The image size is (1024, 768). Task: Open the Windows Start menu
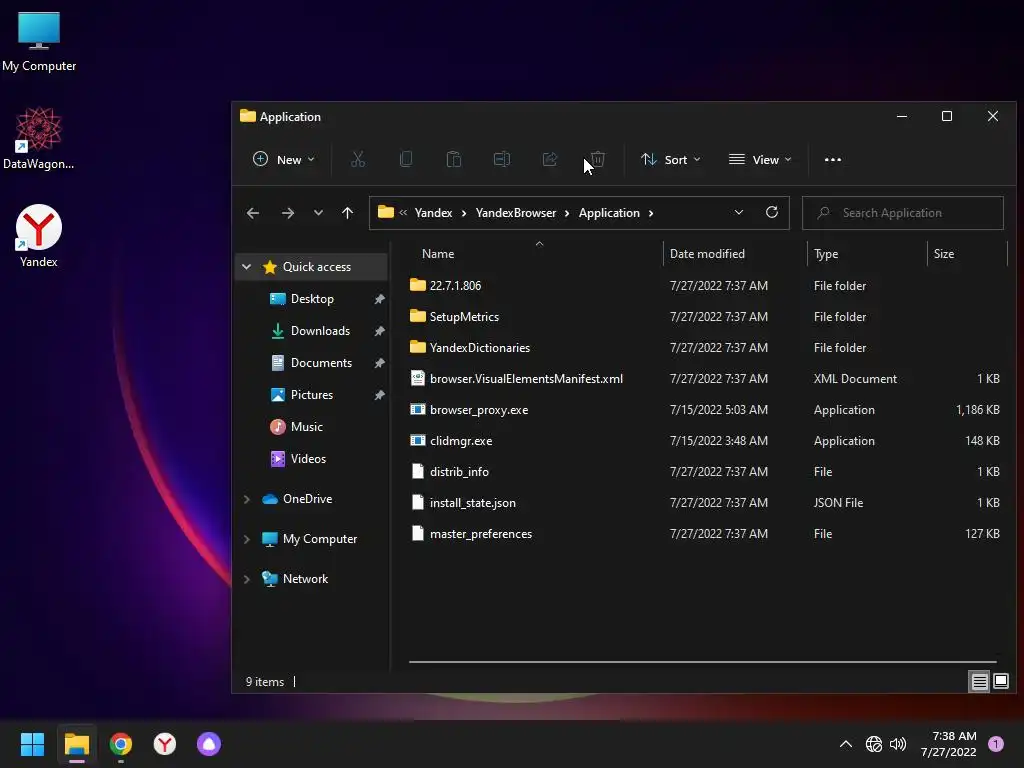coord(32,744)
